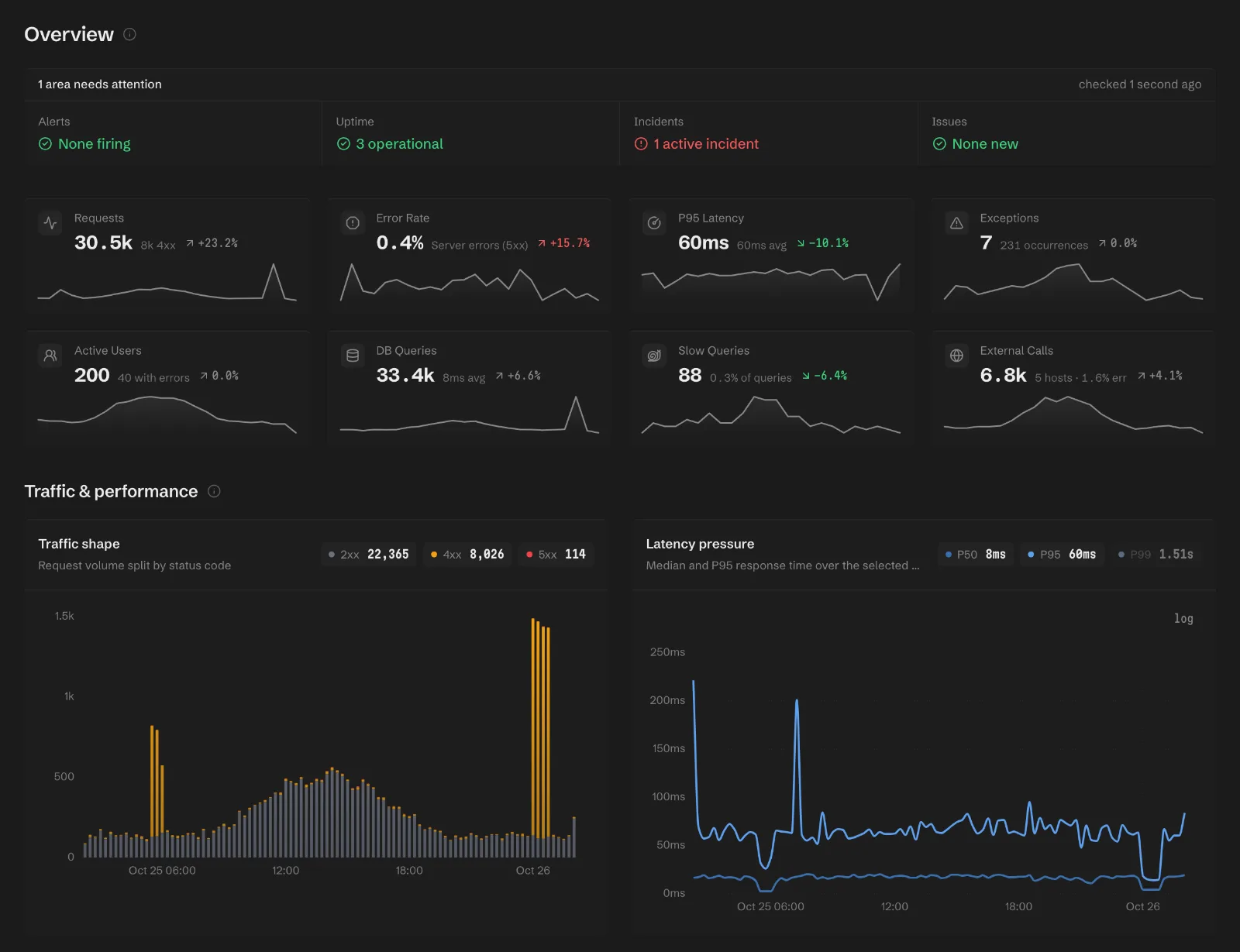Click the Error Rate alert-circle icon
This screenshot has width=1240, height=952.
coord(353,223)
